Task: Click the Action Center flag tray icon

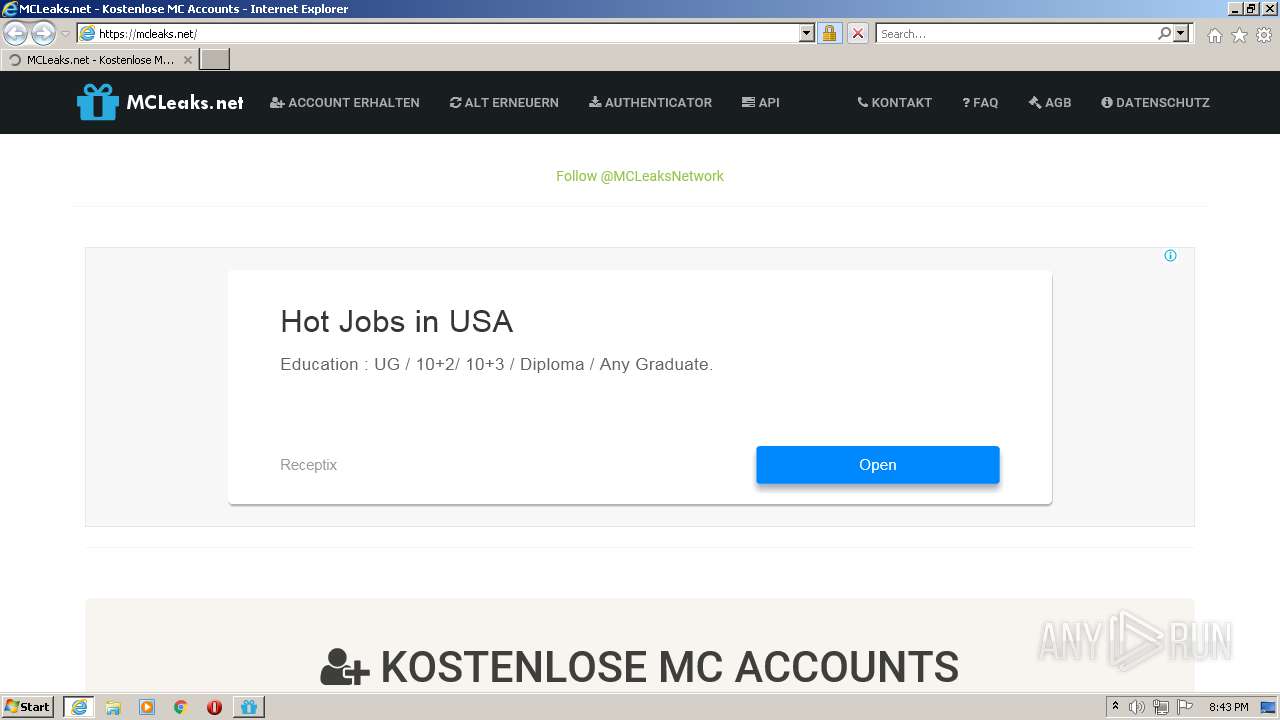Action: (x=1185, y=707)
